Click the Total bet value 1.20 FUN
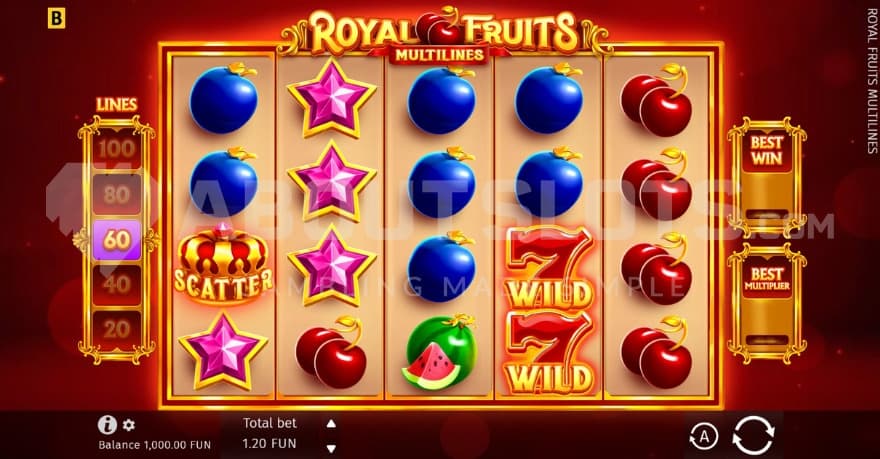 click(269, 443)
